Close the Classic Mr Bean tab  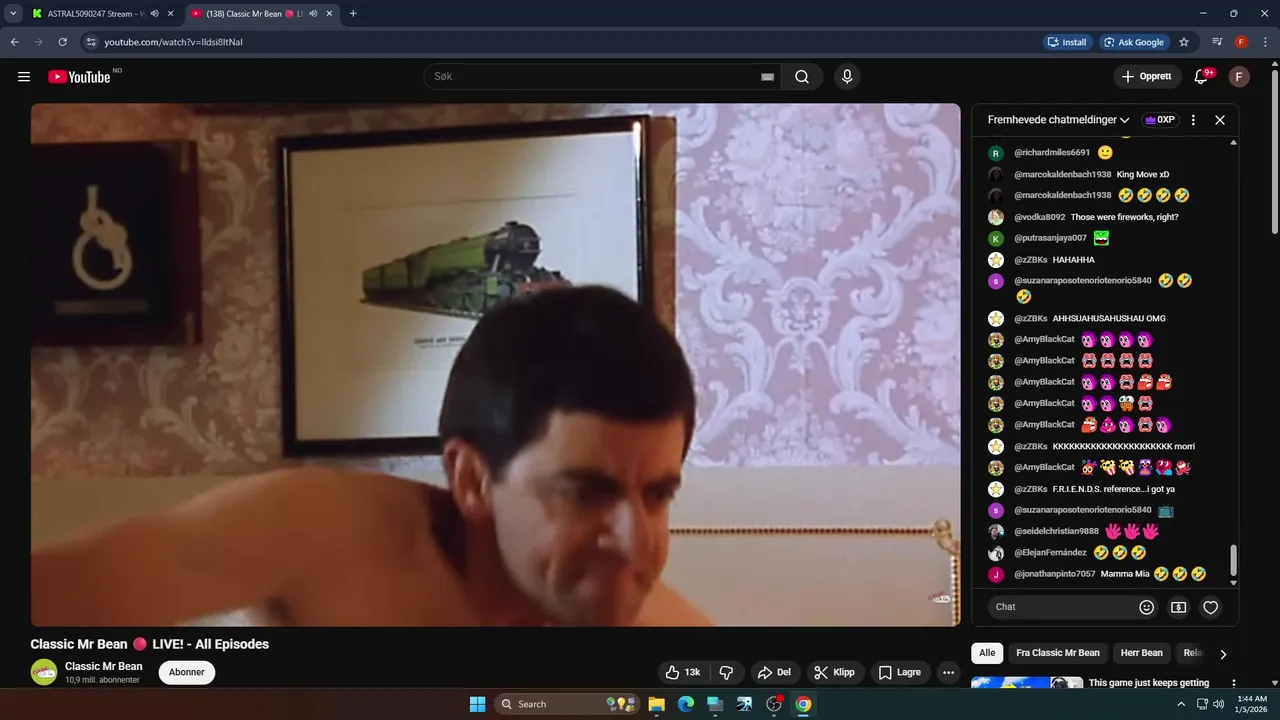[x=329, y=14]
